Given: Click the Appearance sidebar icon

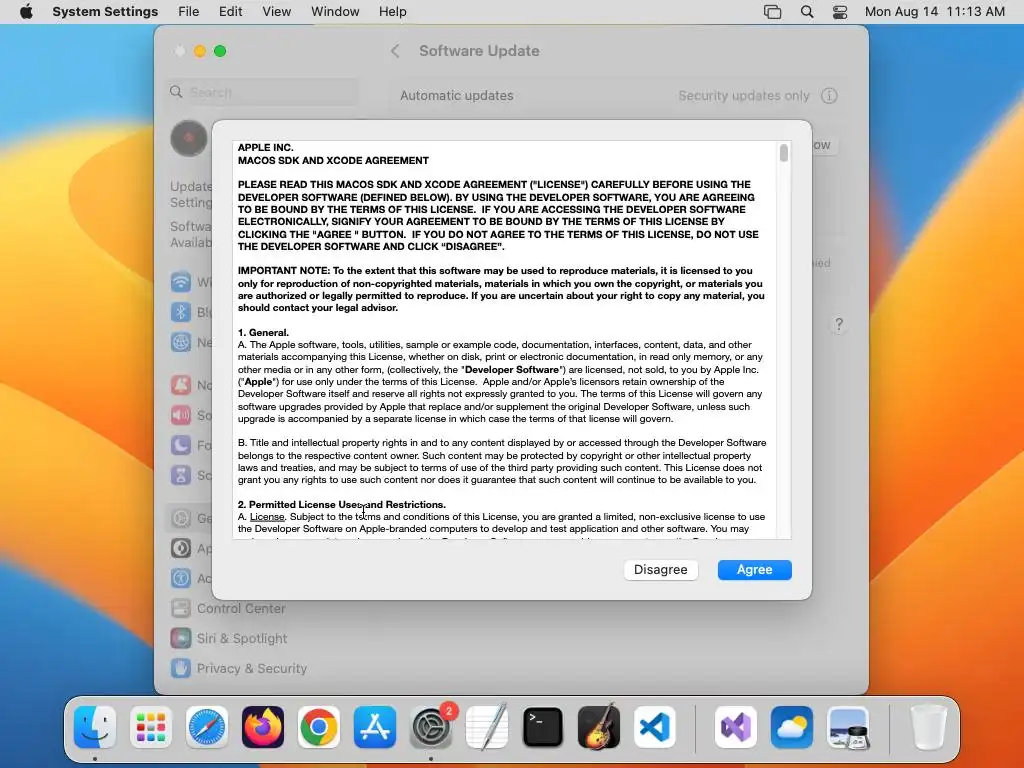Looking at the screenshot, I should click(181, 549).
